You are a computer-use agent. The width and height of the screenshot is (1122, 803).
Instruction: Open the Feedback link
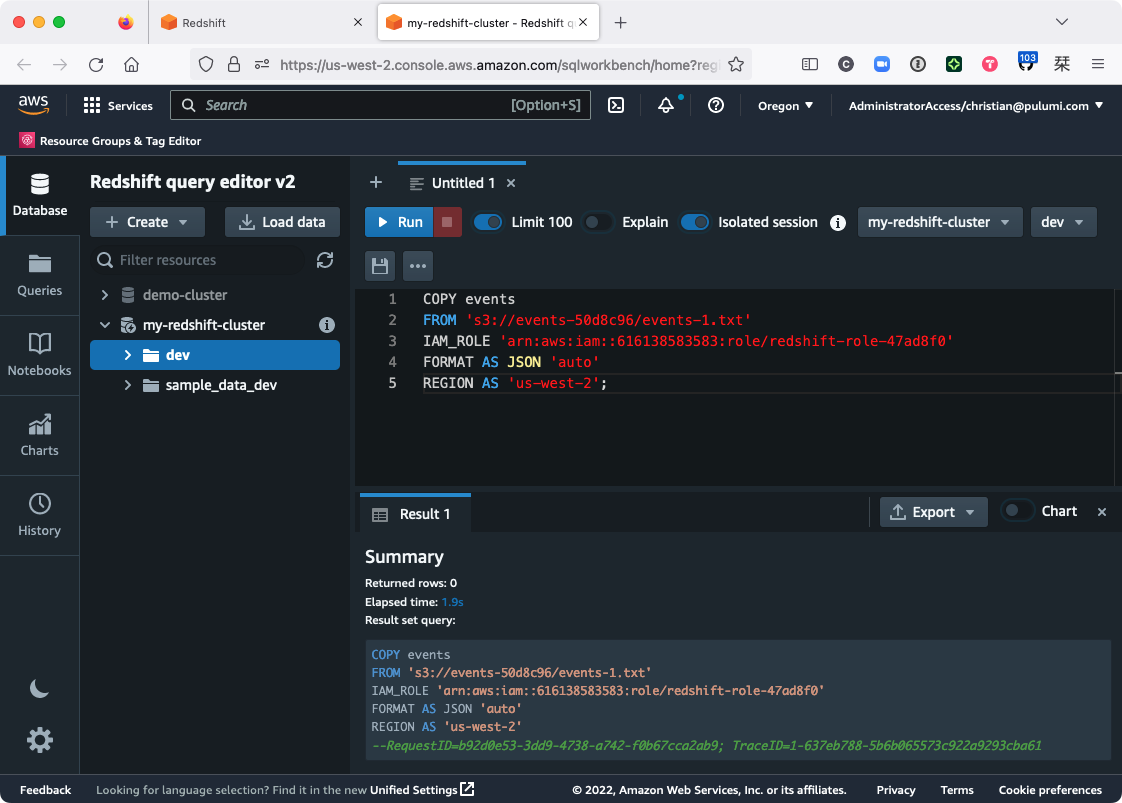pyautogui.click(x=45, y=789)
